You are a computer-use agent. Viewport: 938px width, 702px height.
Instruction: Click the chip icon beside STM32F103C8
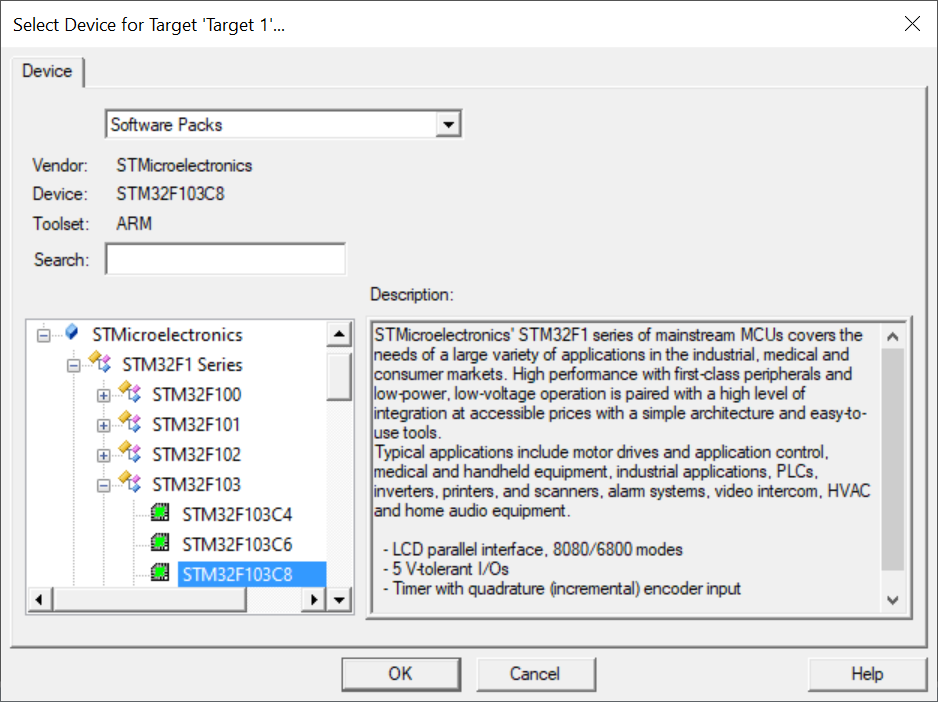pos(160,572)
